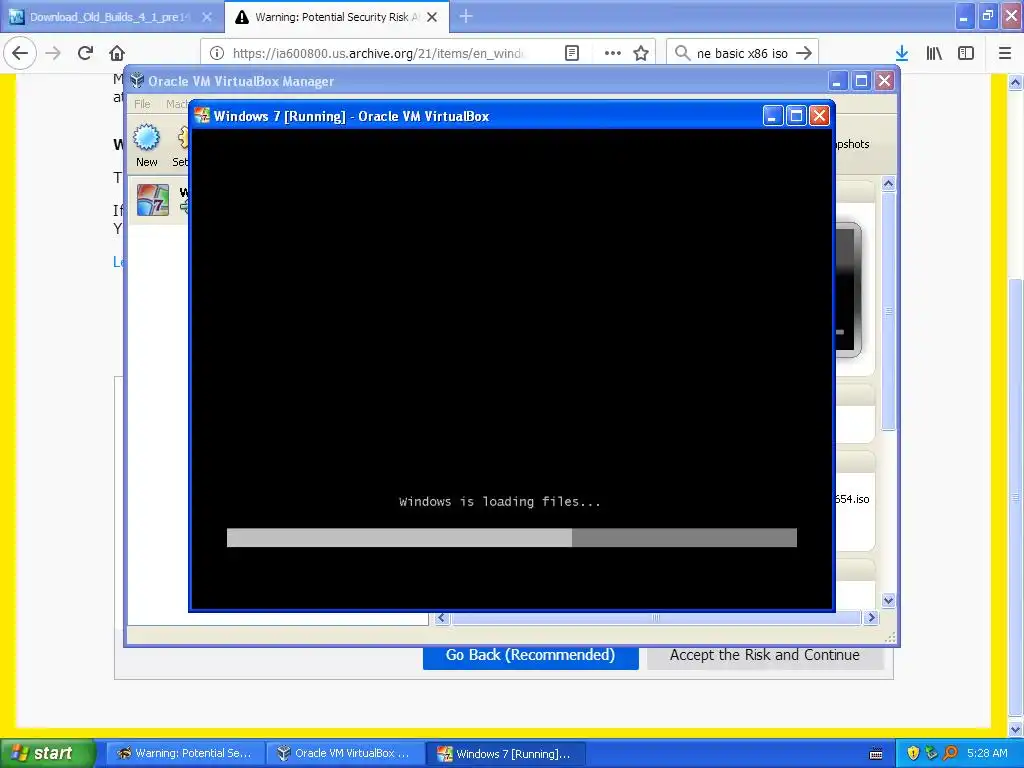Reload the page with the refresh icon
The height and width of the screenshot is (768, 1024).
(x=86, y=53)
